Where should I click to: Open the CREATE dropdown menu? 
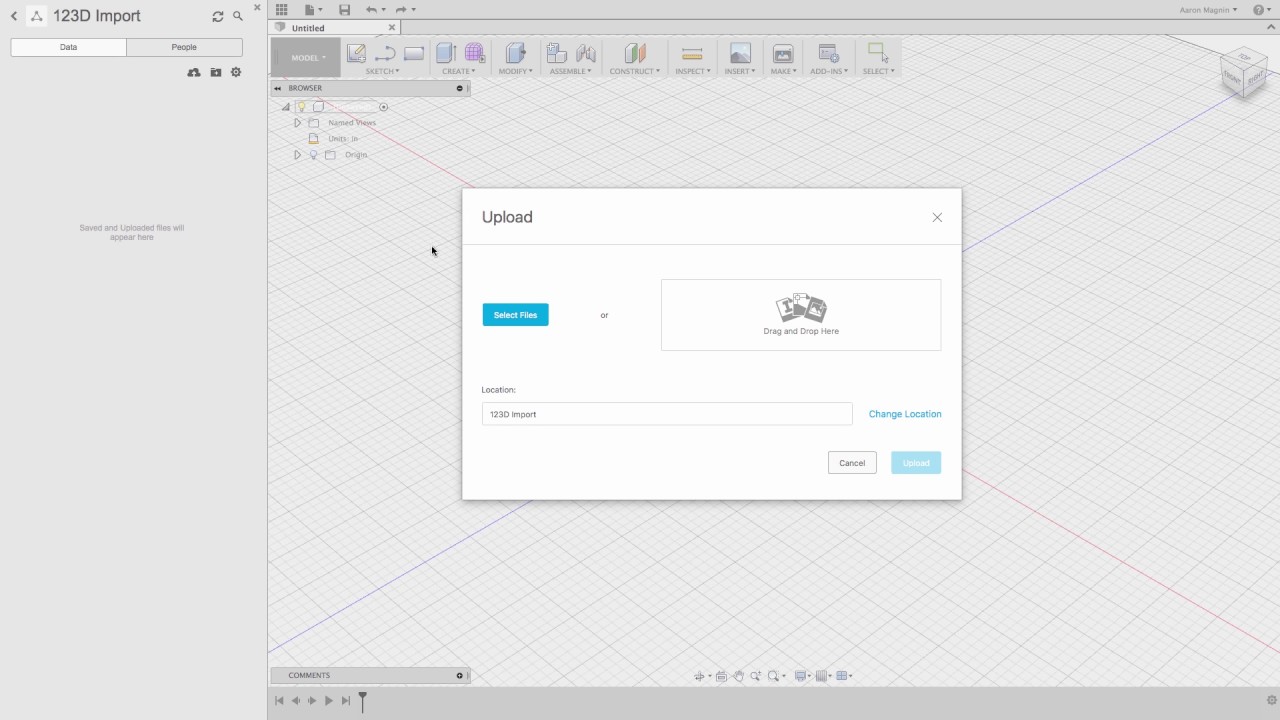pos(459,71)
